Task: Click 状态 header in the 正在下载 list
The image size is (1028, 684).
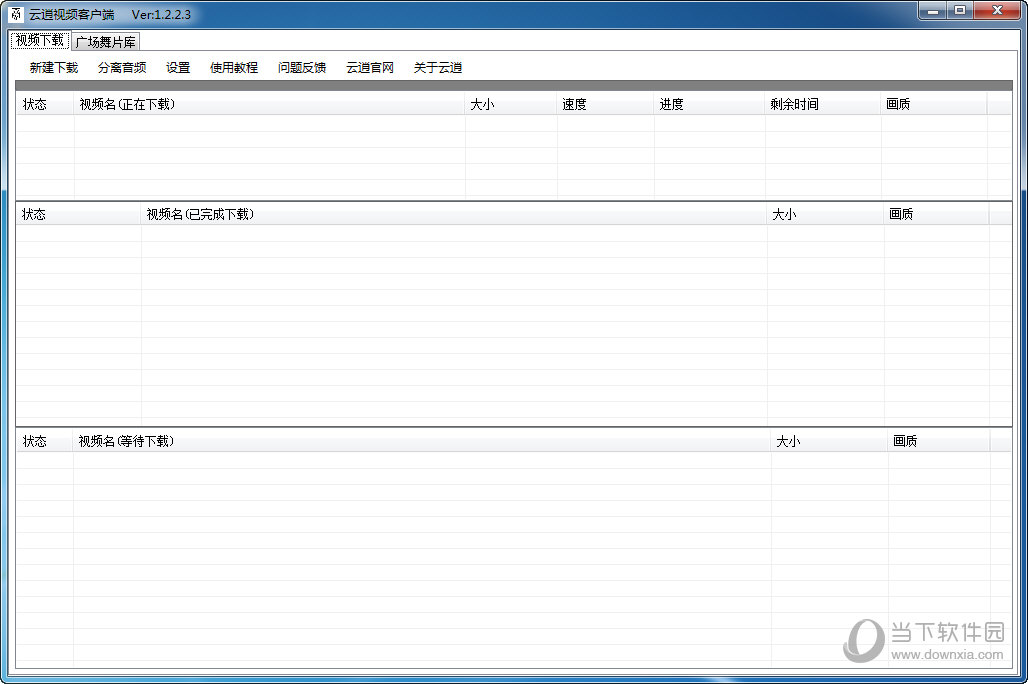Action: [45, 104]
